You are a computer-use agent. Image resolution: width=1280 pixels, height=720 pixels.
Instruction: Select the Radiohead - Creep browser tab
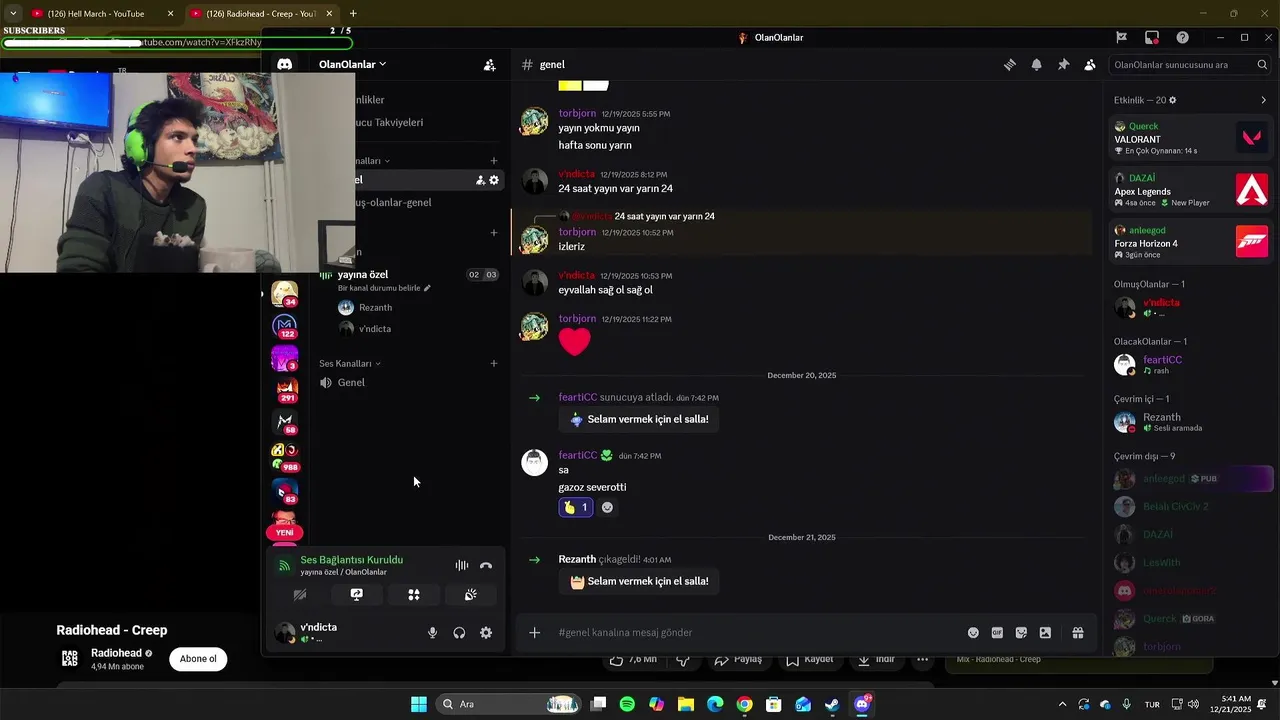click(x=262, y=14)
